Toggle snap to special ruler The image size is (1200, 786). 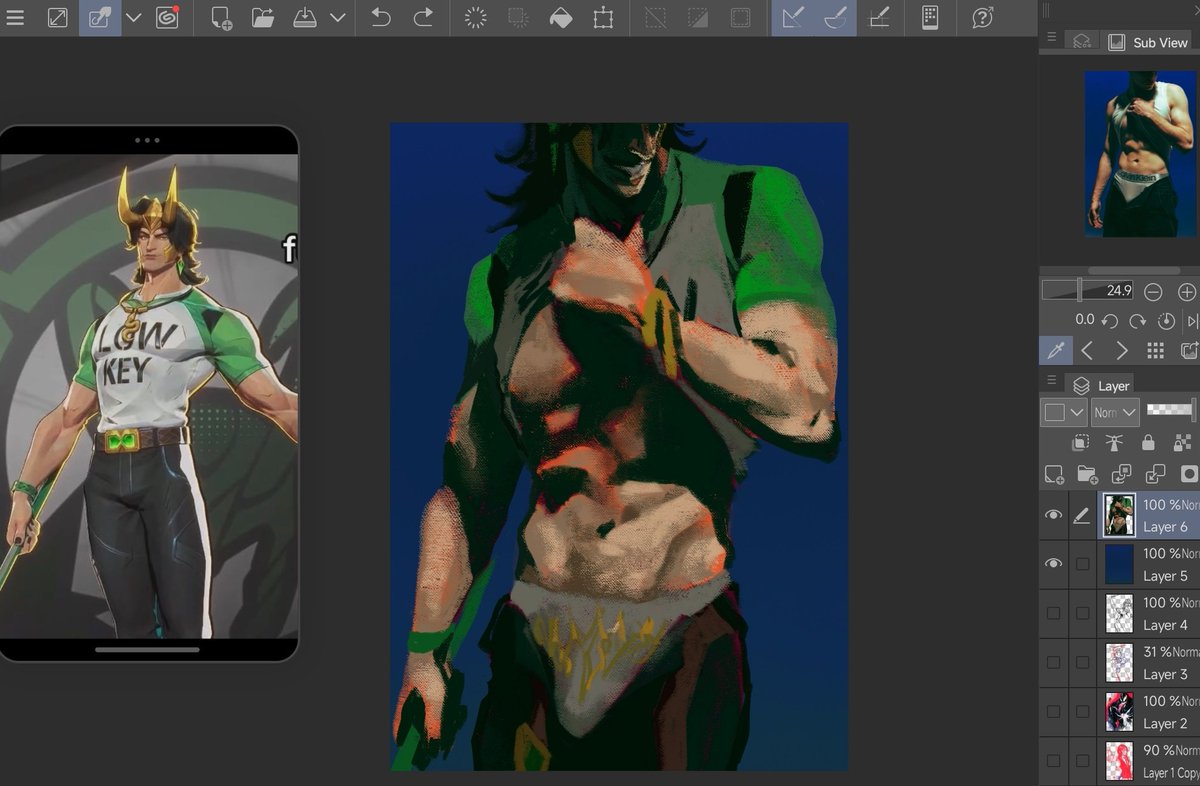836,17
